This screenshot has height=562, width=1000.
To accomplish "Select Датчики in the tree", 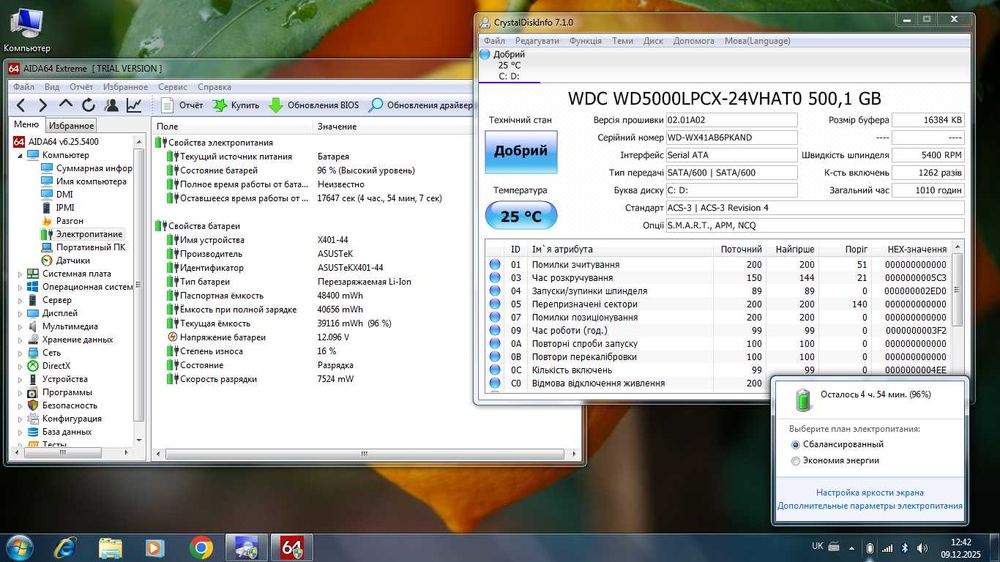I will tap(66, 260).
